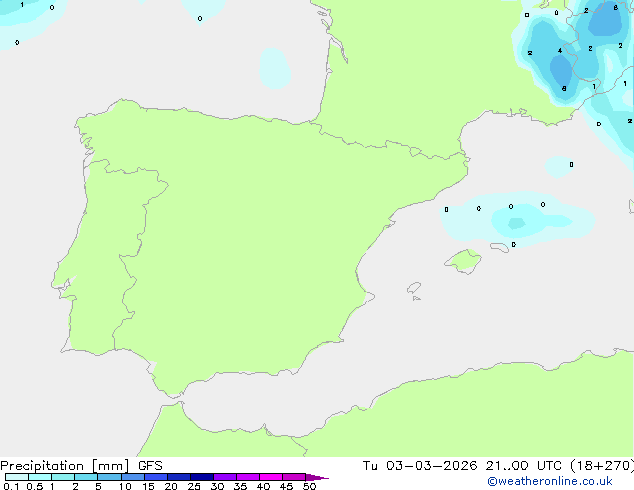Click Ibiza island on the map
The width and height of the screenshot is (634, 490).
(414, 288)
